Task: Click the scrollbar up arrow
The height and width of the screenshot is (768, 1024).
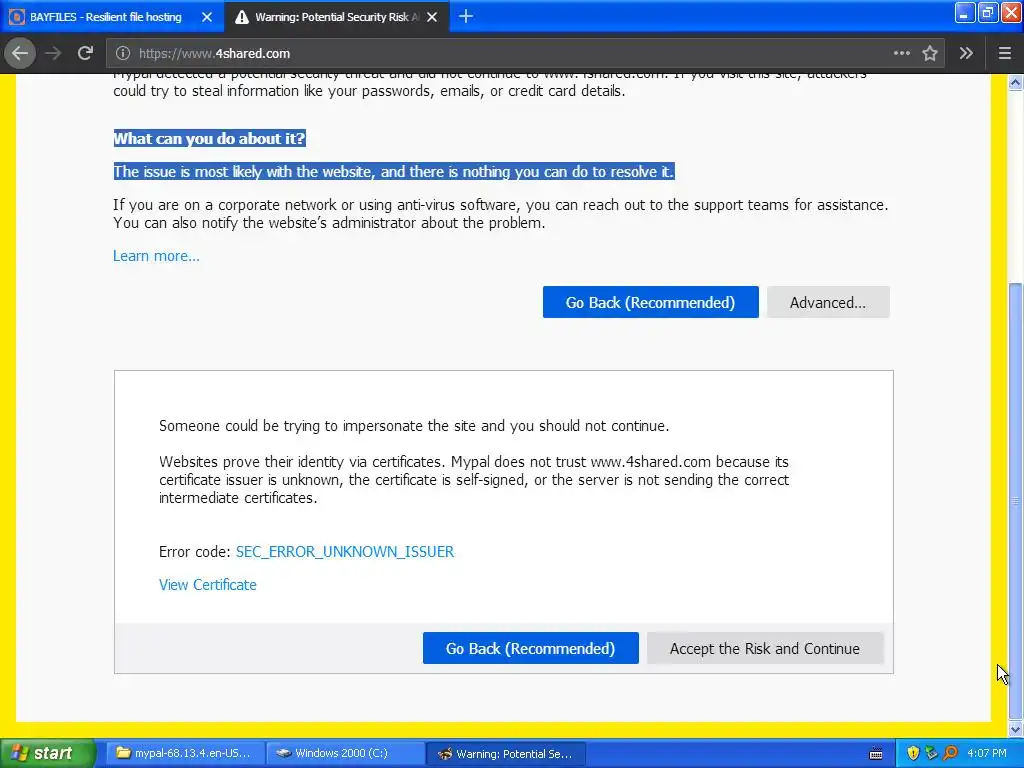Action: 1015,82
